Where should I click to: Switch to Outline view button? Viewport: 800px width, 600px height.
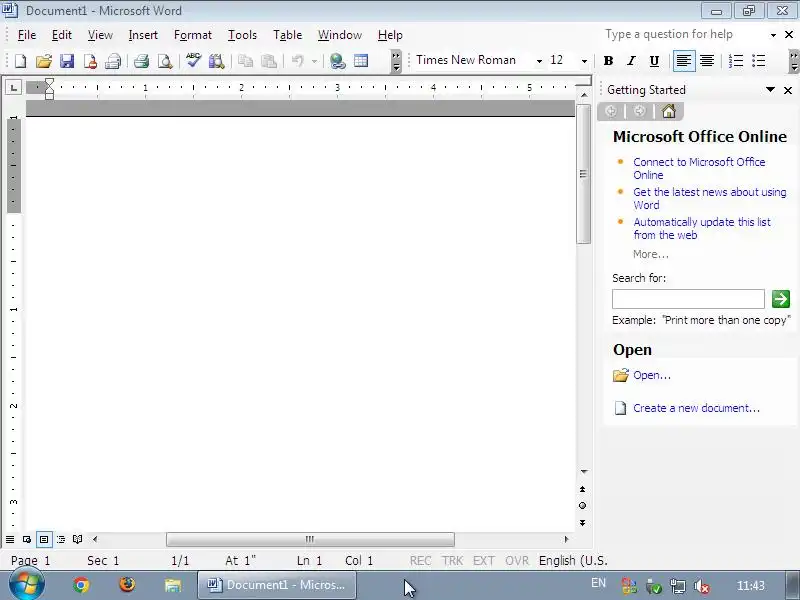tap(61, 539)
